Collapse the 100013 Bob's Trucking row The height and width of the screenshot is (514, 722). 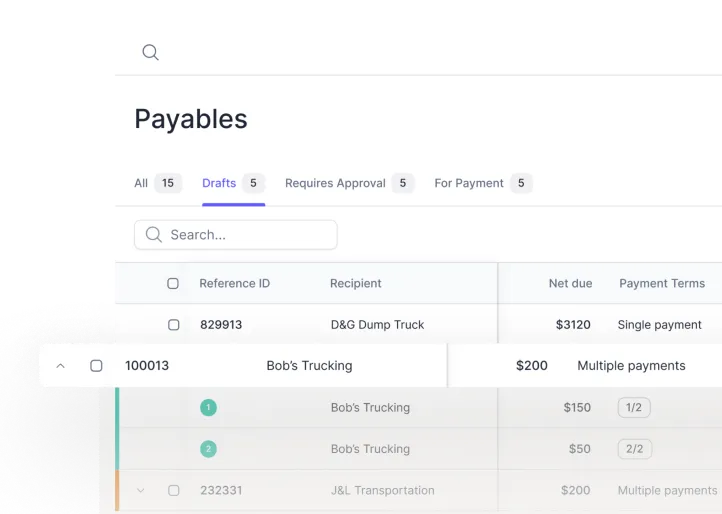tap(60, 366)
